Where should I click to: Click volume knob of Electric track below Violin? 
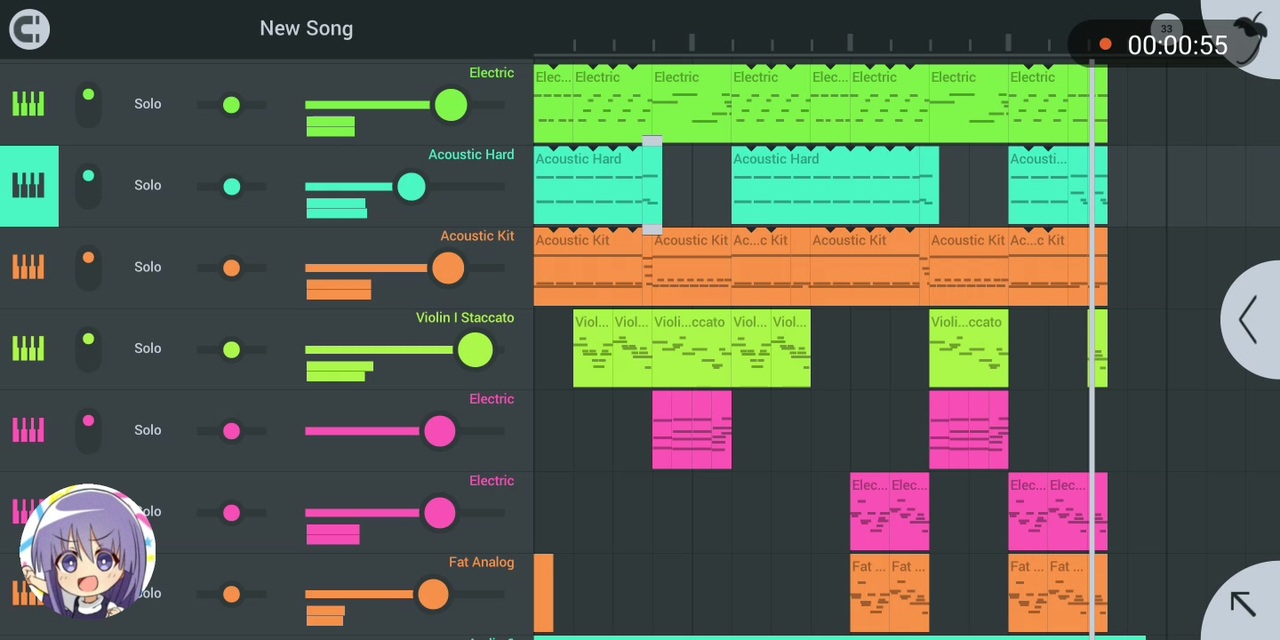(439, 431)
